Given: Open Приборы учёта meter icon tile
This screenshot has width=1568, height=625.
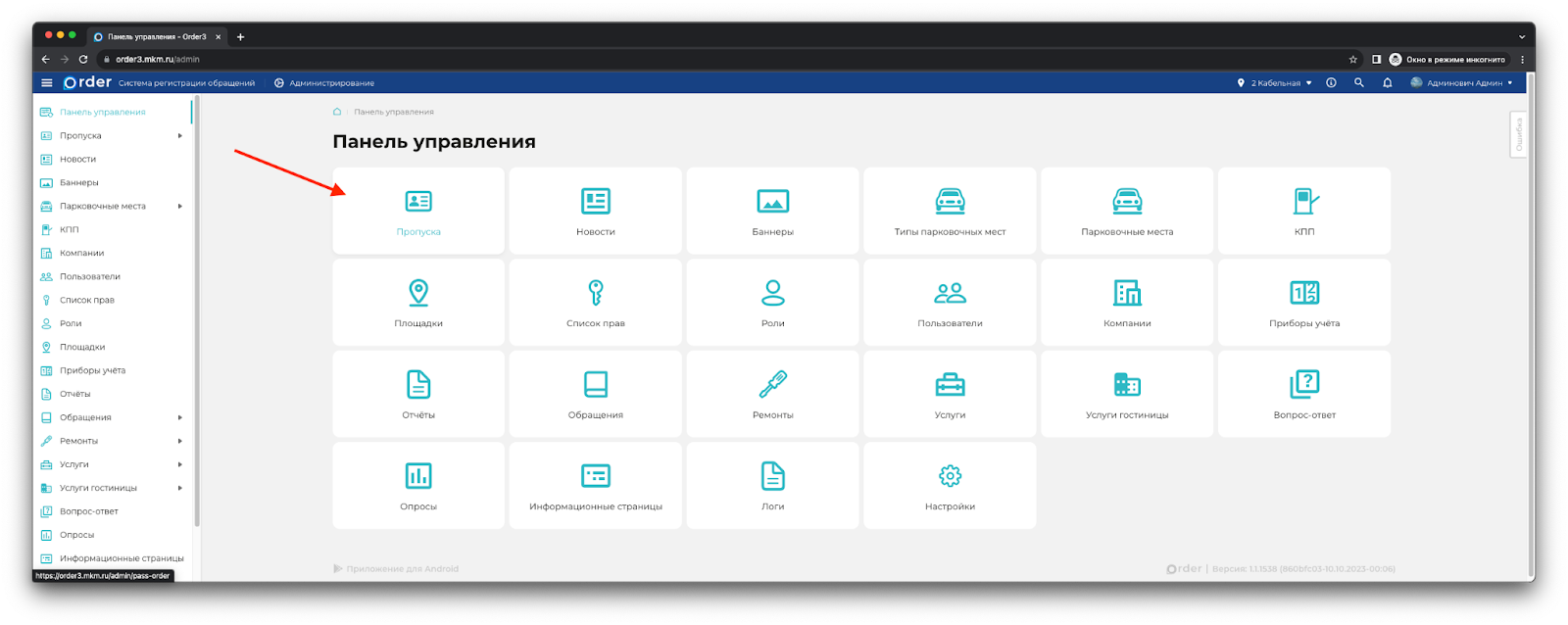Looking at the screenshot, I should [x=1303, y=302].
